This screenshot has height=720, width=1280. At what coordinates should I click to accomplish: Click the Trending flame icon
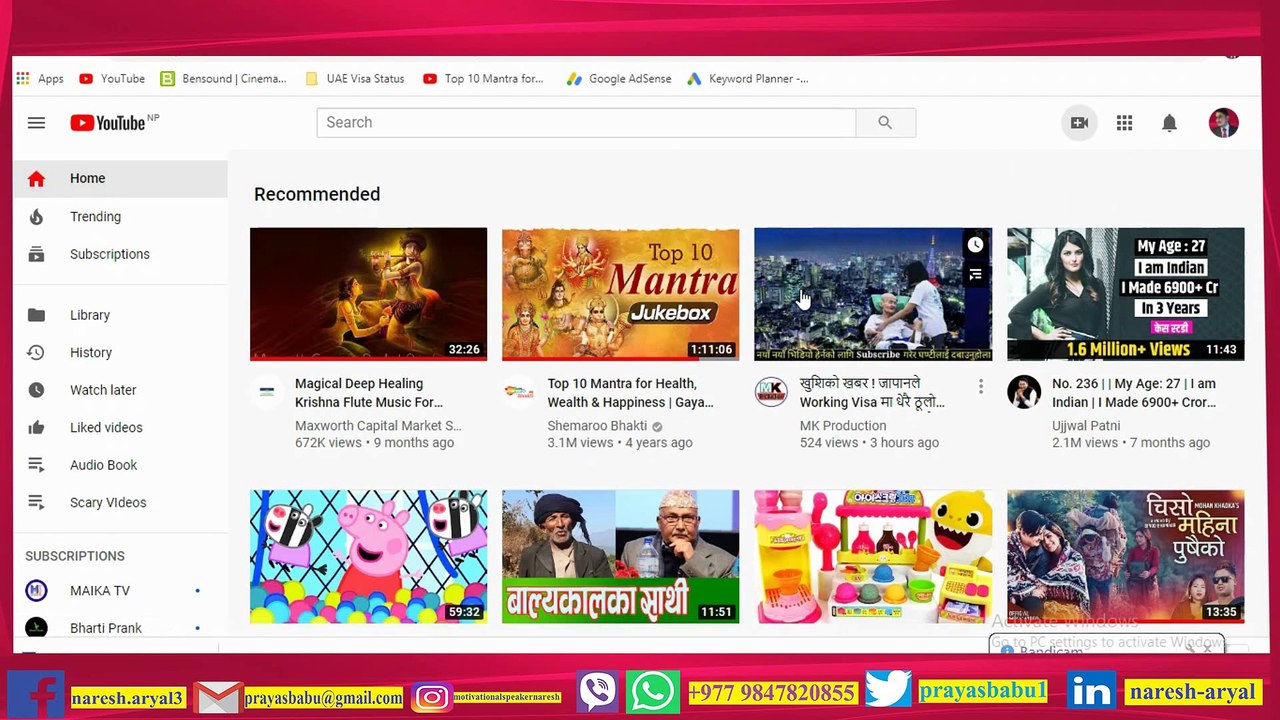click(x=36, y=217)
